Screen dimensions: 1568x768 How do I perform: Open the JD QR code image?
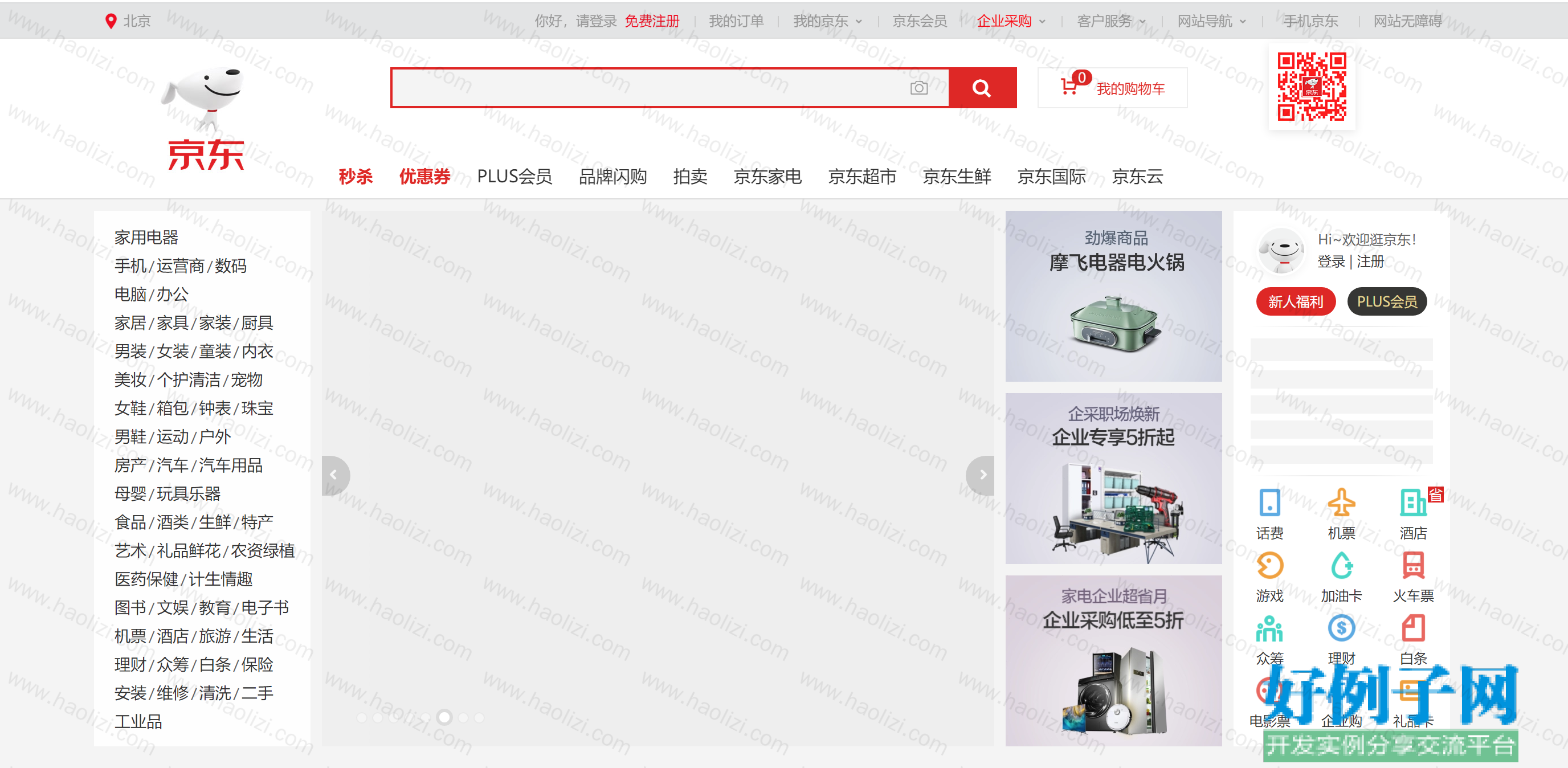coord(1311,87)
